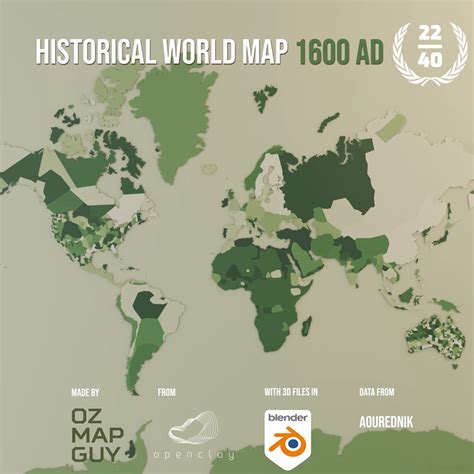474x474 pixels.
Task: Click the openclay wireframe logo
Action: click(194, 428)
